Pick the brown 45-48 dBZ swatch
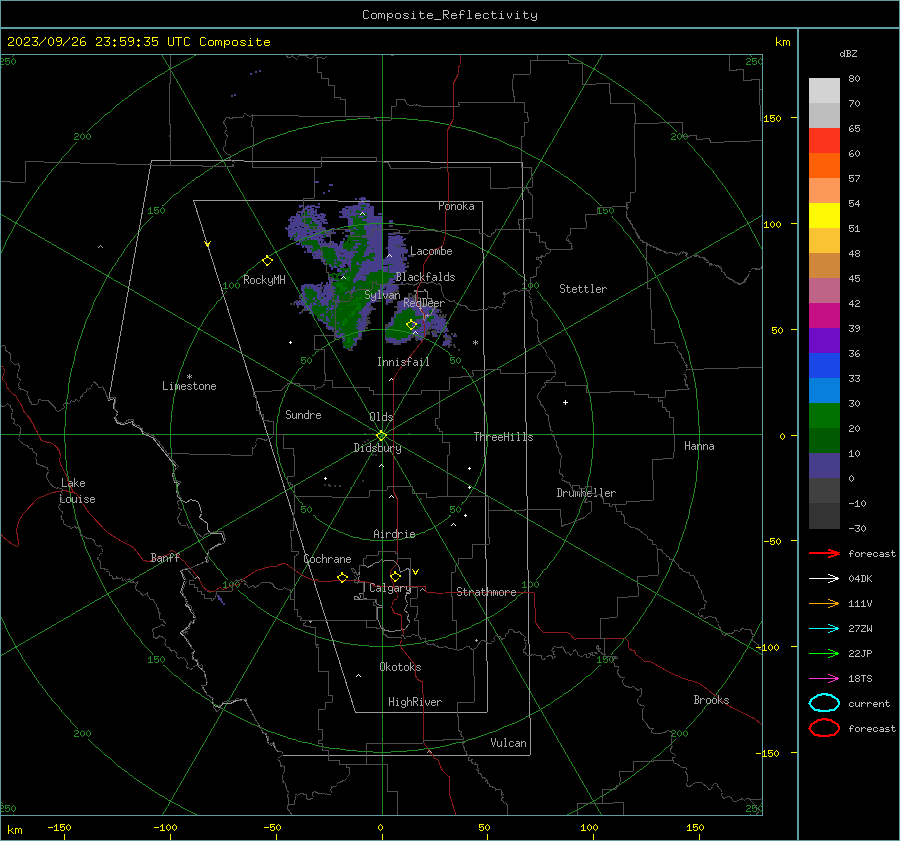This screenshot has height=841, width=900. click(824, 265)
